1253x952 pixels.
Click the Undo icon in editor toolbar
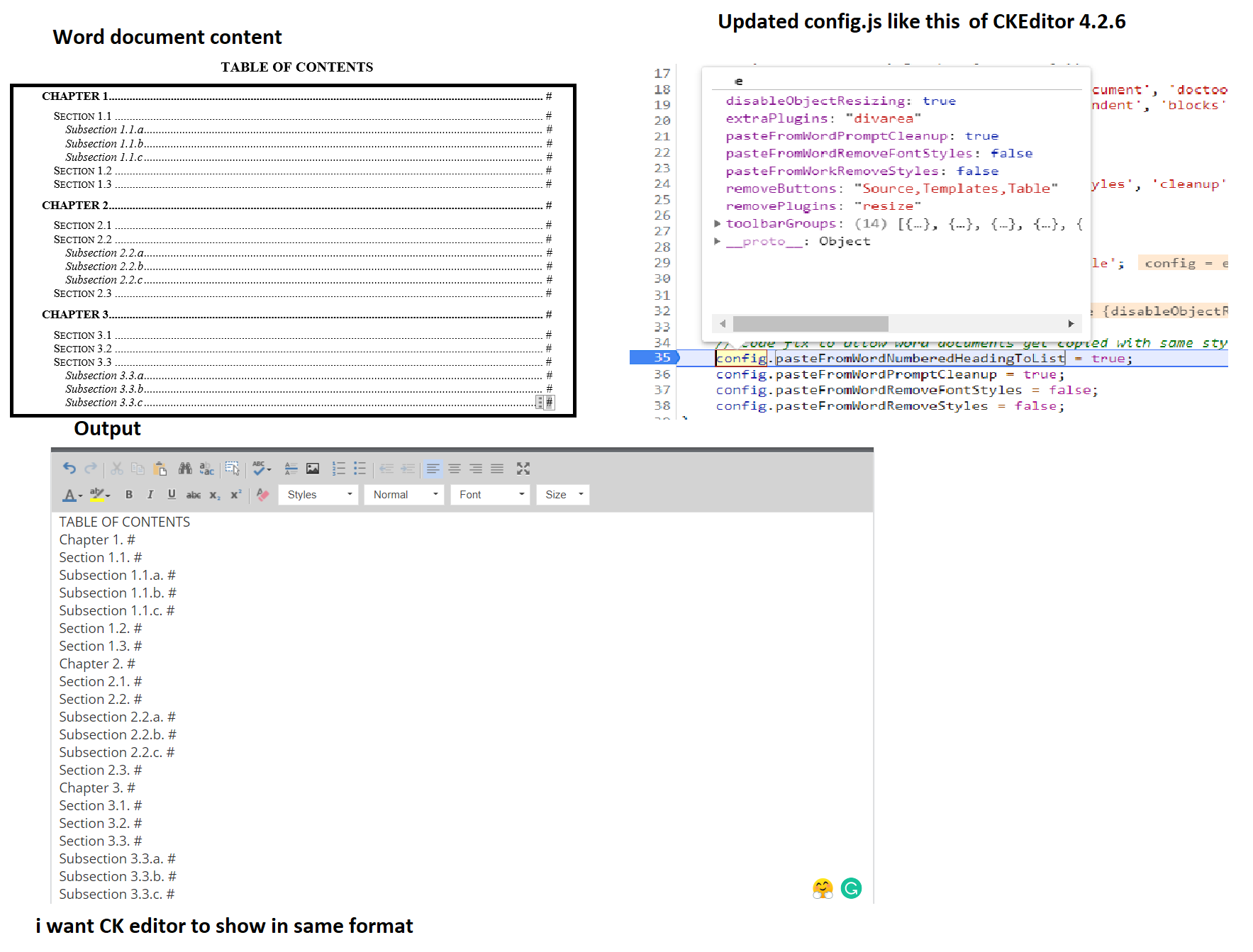pyautogui.click(x=69, y=469)
